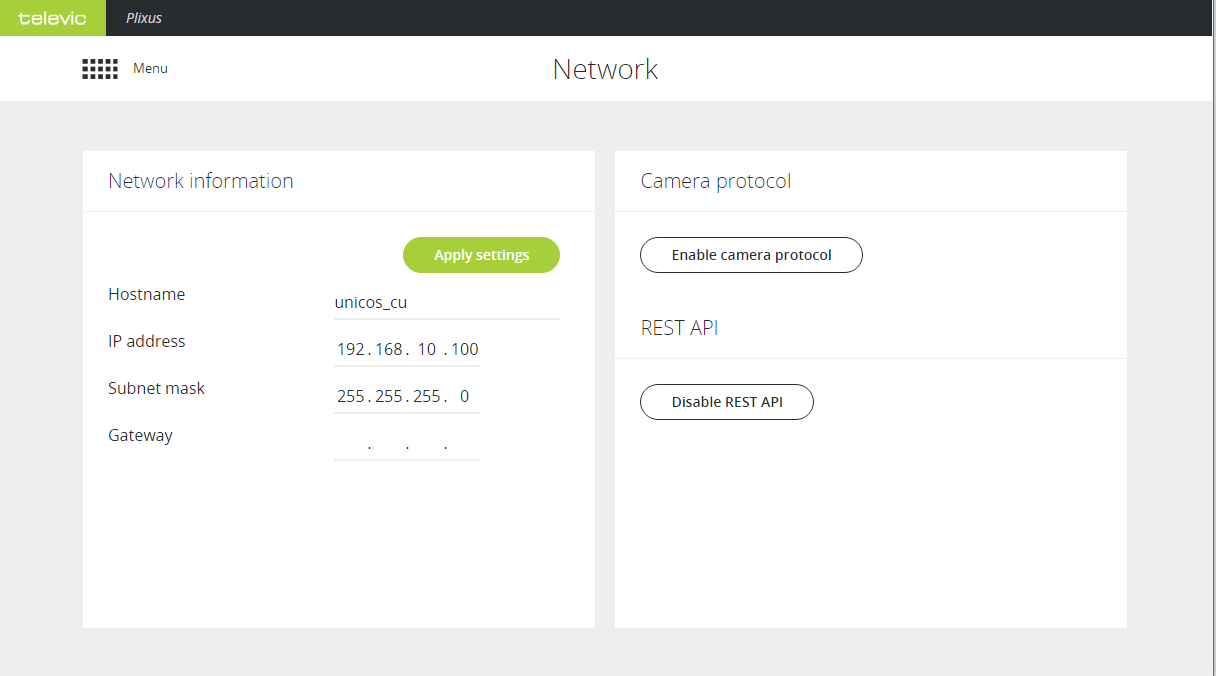The height and width of the screenshot is (676, 1216).
Task: Select the last IP address octet 100
Action: pos(465,349)
